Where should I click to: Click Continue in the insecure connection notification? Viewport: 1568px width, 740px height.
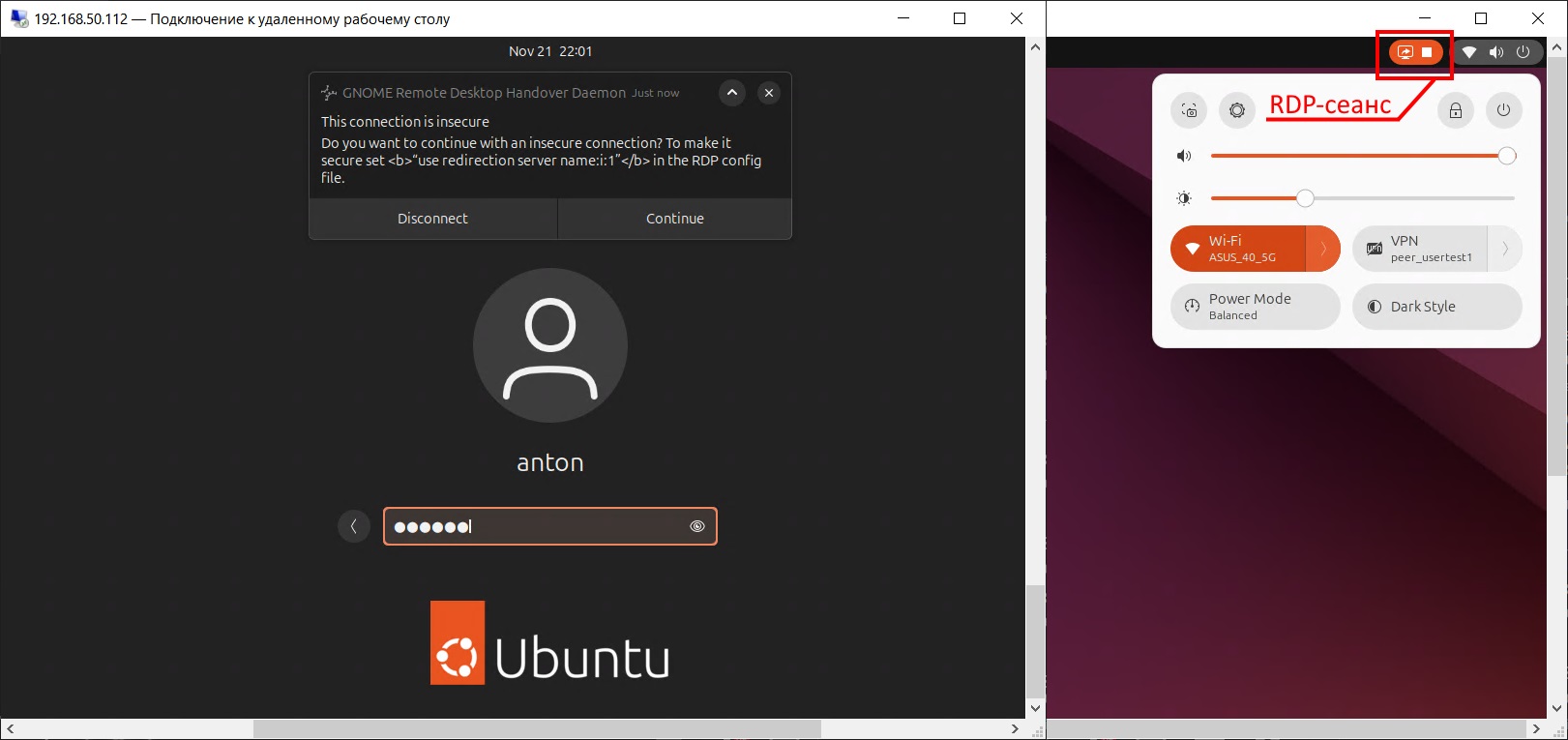(675, 219)
